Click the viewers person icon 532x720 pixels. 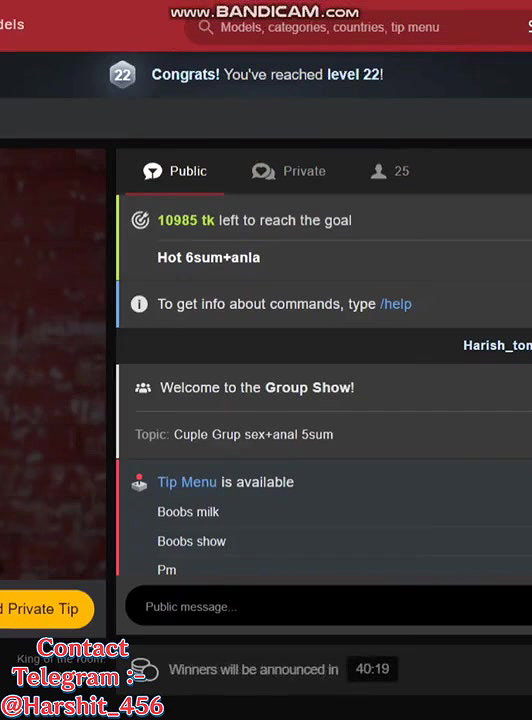pyautogui.click(x=379, y=171)
